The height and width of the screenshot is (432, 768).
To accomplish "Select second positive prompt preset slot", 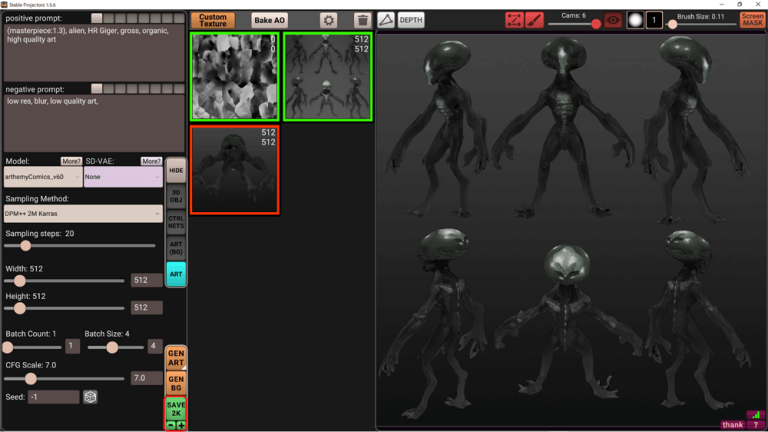I will (108, 18).
